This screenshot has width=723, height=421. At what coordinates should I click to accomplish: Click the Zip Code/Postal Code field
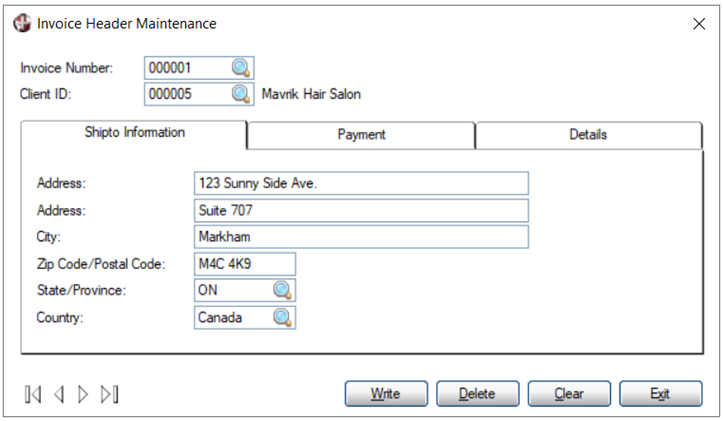tap(245, 263)
